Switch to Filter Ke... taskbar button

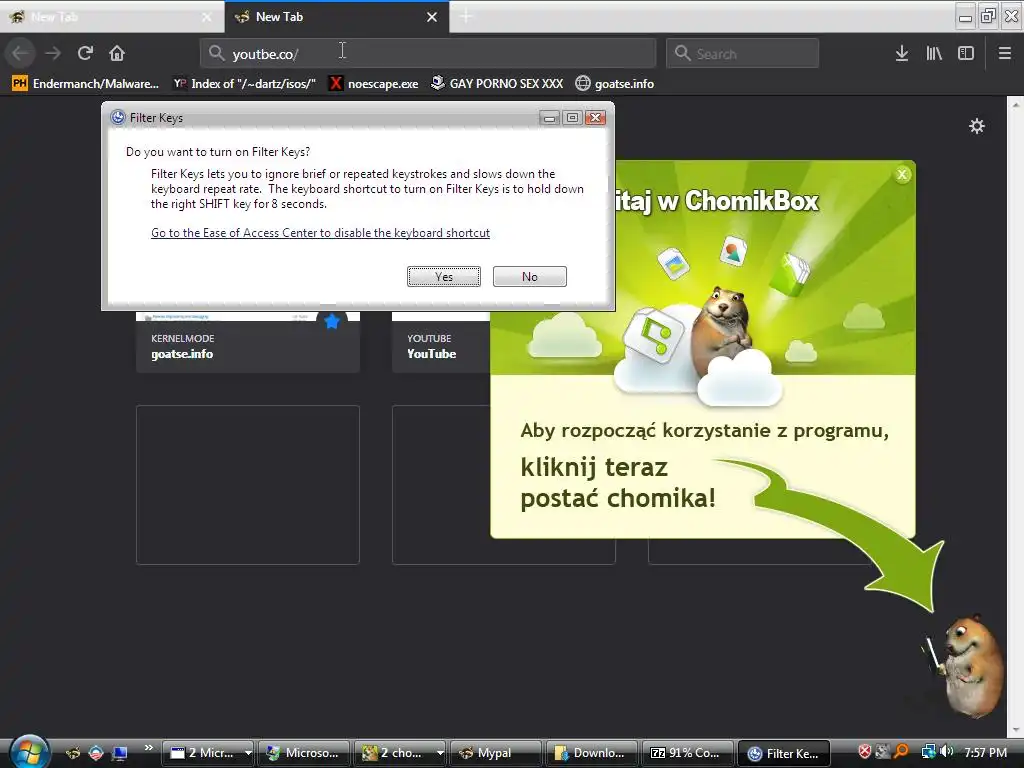tap(784, 753)
